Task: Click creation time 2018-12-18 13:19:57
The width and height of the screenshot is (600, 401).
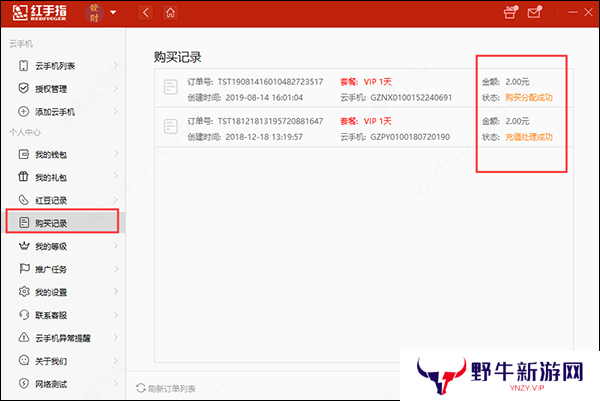Action: tap(264, 137)
